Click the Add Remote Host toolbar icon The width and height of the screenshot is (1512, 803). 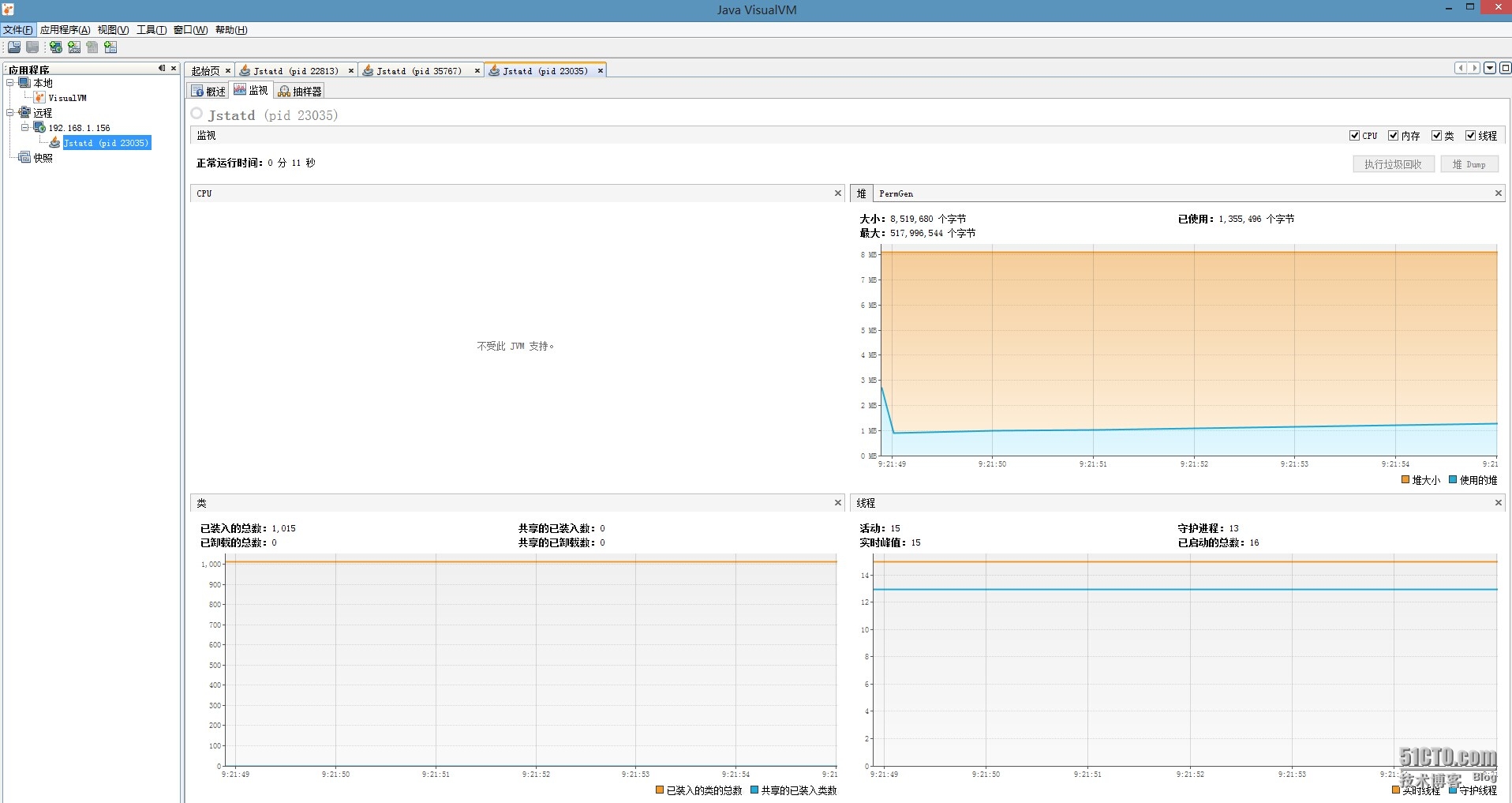click(56, 47)
